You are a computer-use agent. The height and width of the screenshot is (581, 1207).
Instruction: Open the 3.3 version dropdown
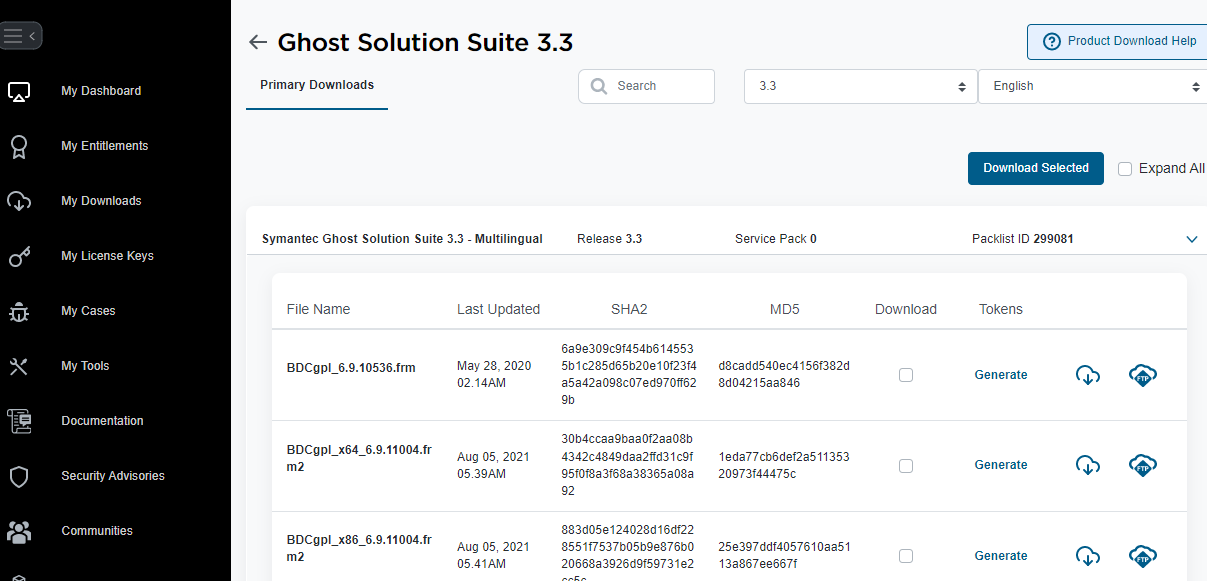coord(861,86)
